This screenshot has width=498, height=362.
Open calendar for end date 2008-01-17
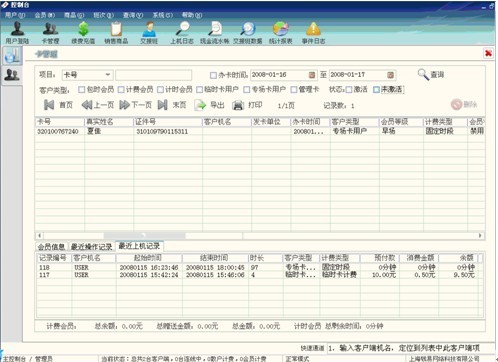click(x=390, y=75)
